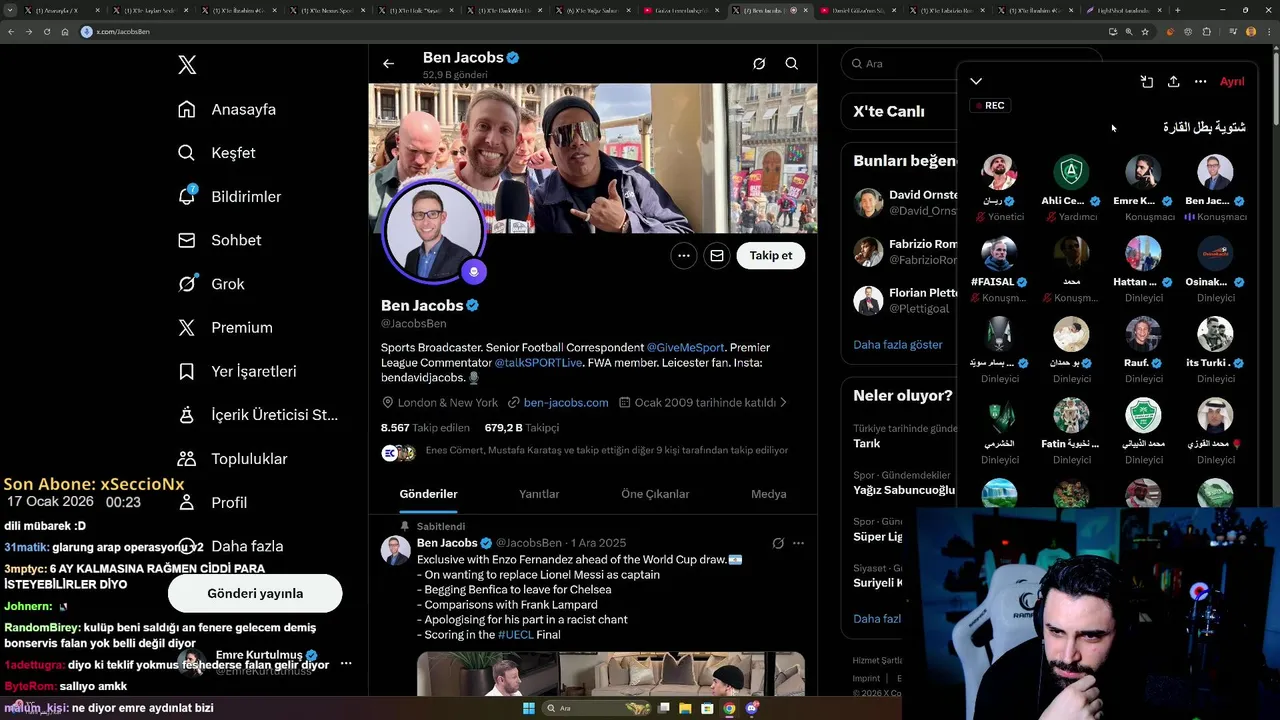Open Emre K... speaker avatar in Space

point(1143,173)
